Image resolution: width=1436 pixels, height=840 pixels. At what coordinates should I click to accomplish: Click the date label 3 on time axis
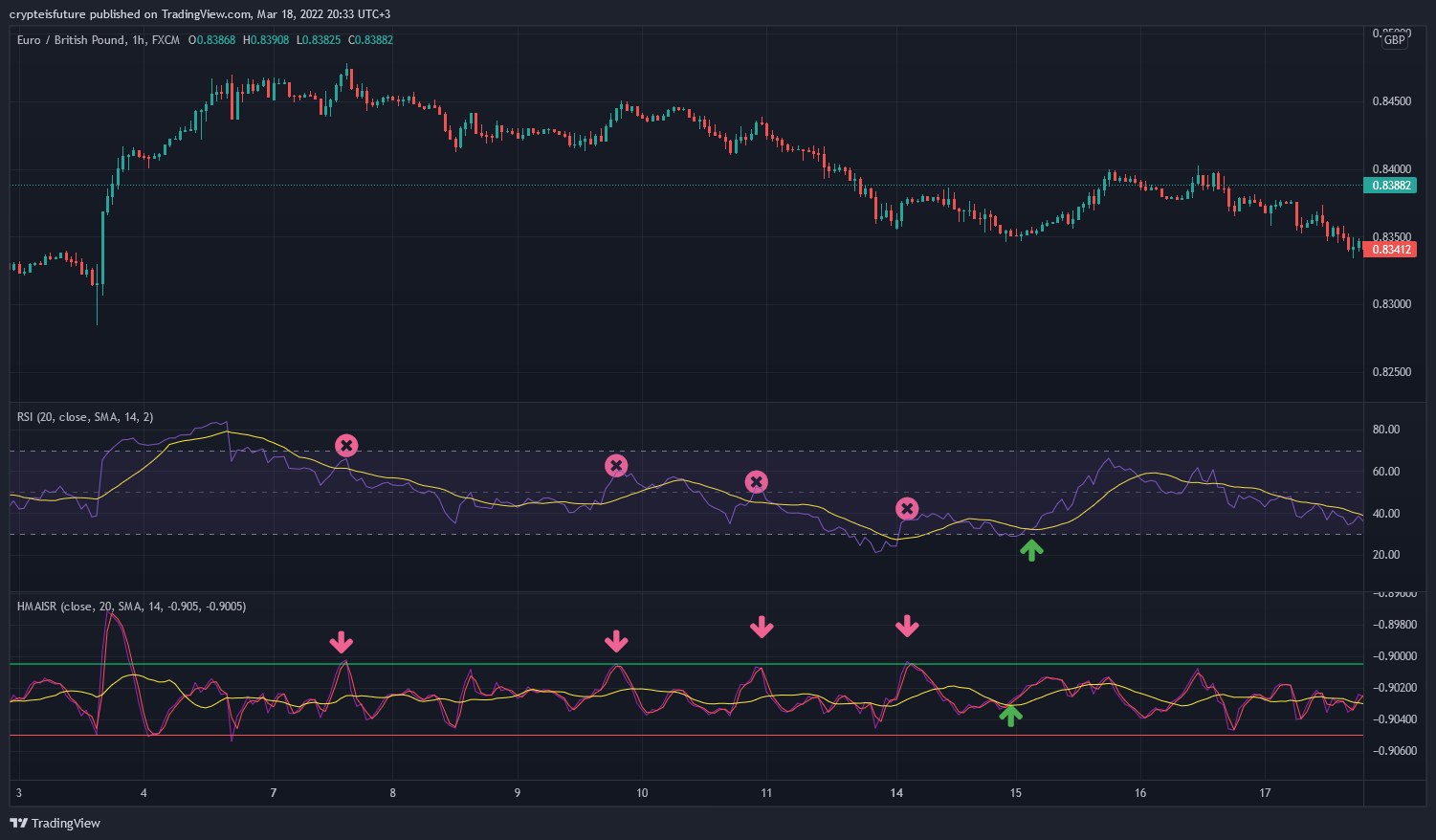[19, 793]
